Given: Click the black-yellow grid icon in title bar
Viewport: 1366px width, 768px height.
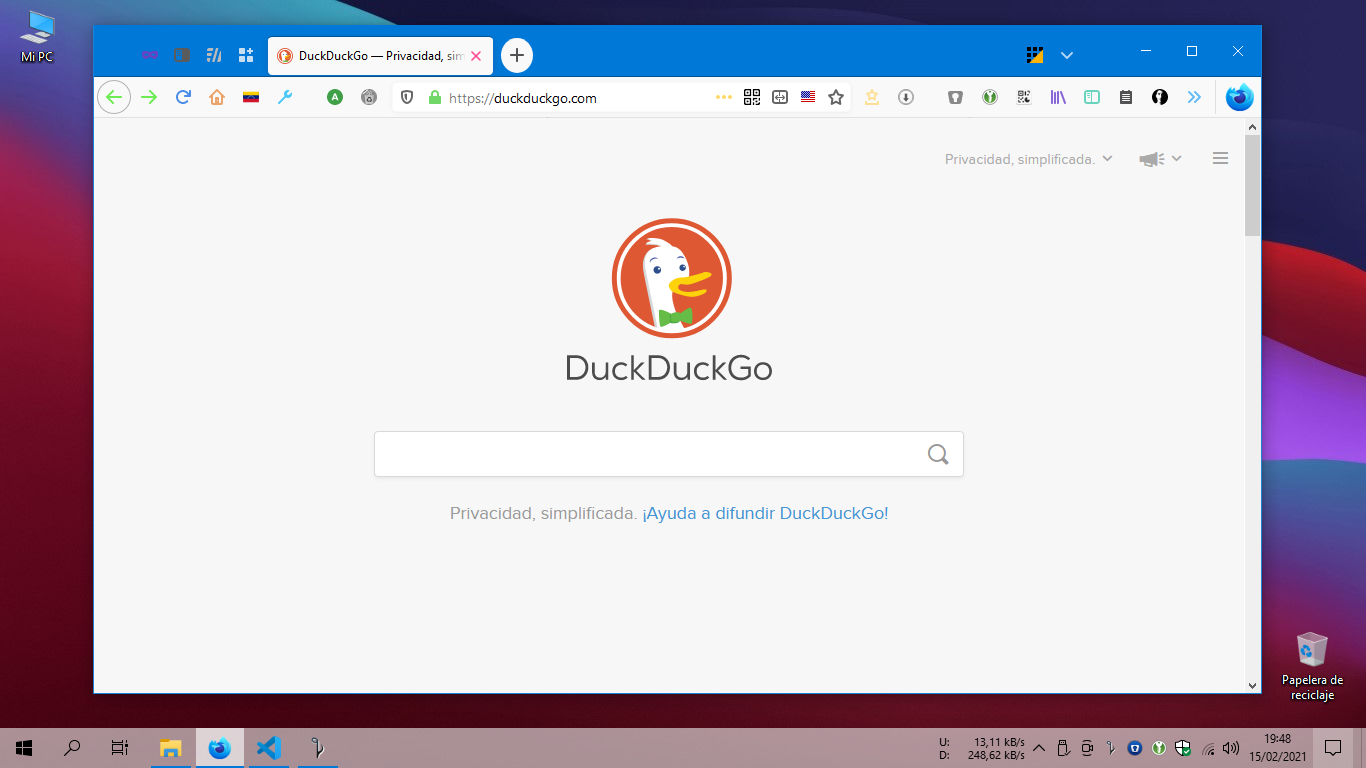Looking at the screenshot, I should [x=1035, y=55].
